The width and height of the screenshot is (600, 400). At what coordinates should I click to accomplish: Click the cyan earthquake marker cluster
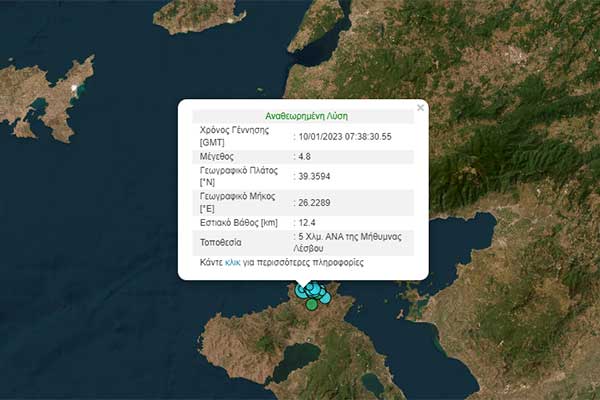[x=315, y=291]
